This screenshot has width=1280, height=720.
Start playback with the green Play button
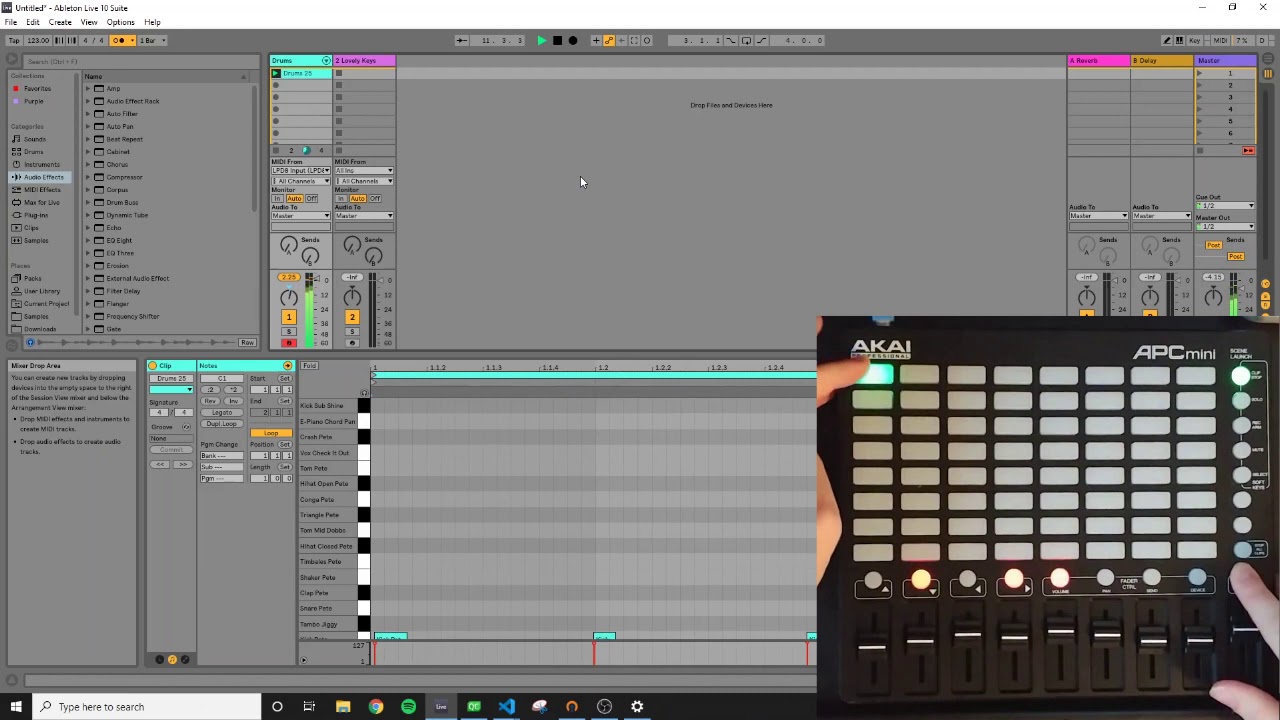pos(541,40)
